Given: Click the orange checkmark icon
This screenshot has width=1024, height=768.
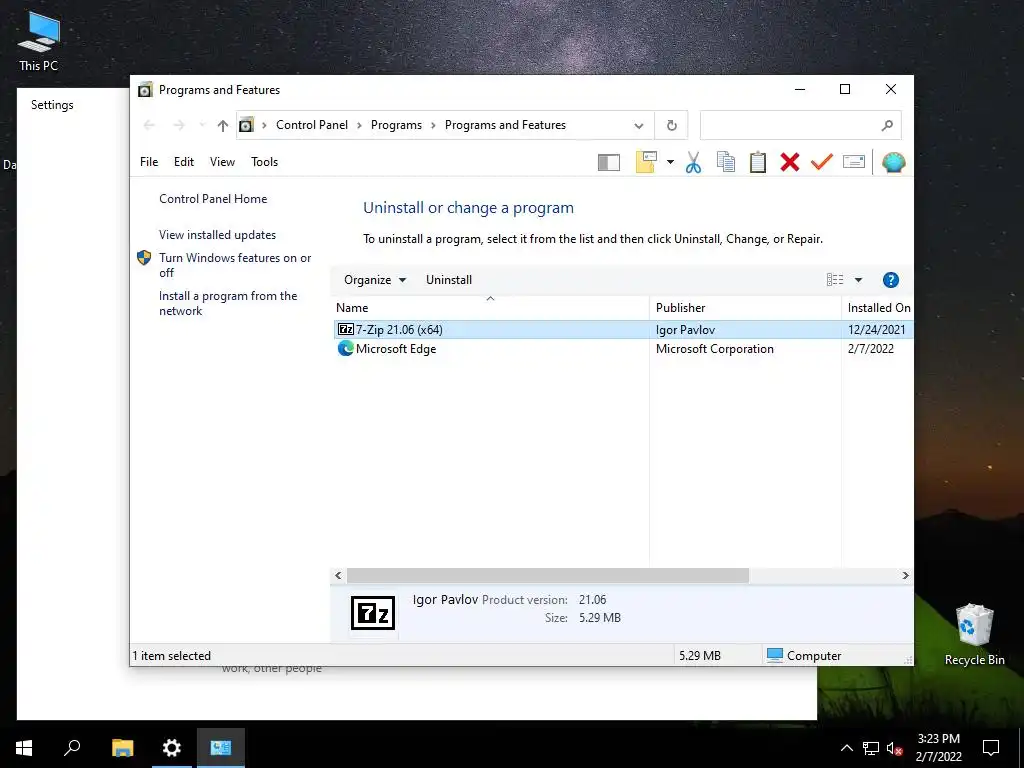Looking at the screenshot, I should coord(822,161).
